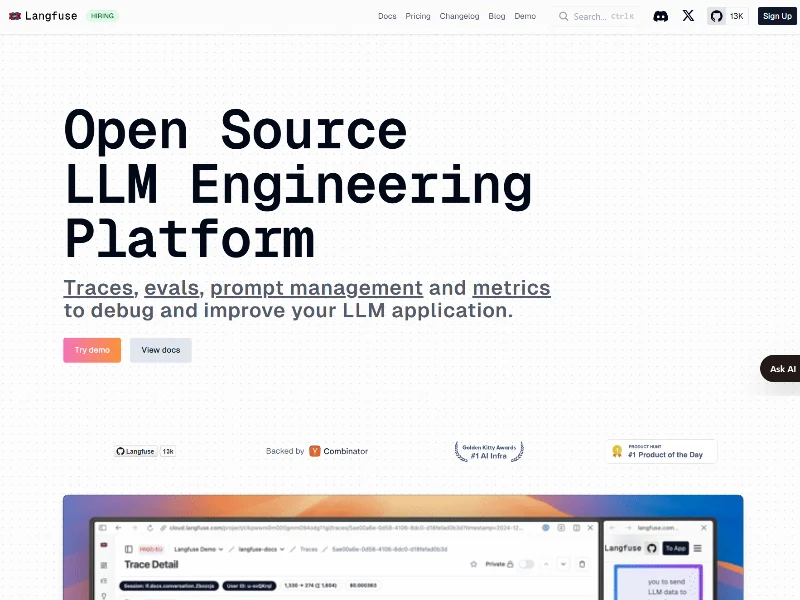800x600 pixels.
Task: Click the Product Hunt medal icon
Action: [617, 451]
